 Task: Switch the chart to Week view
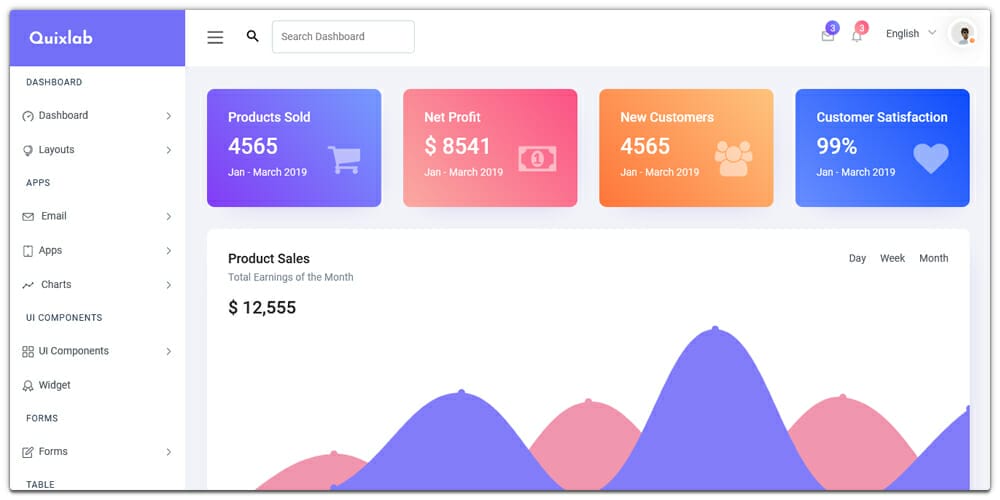[x=892, y=258]
